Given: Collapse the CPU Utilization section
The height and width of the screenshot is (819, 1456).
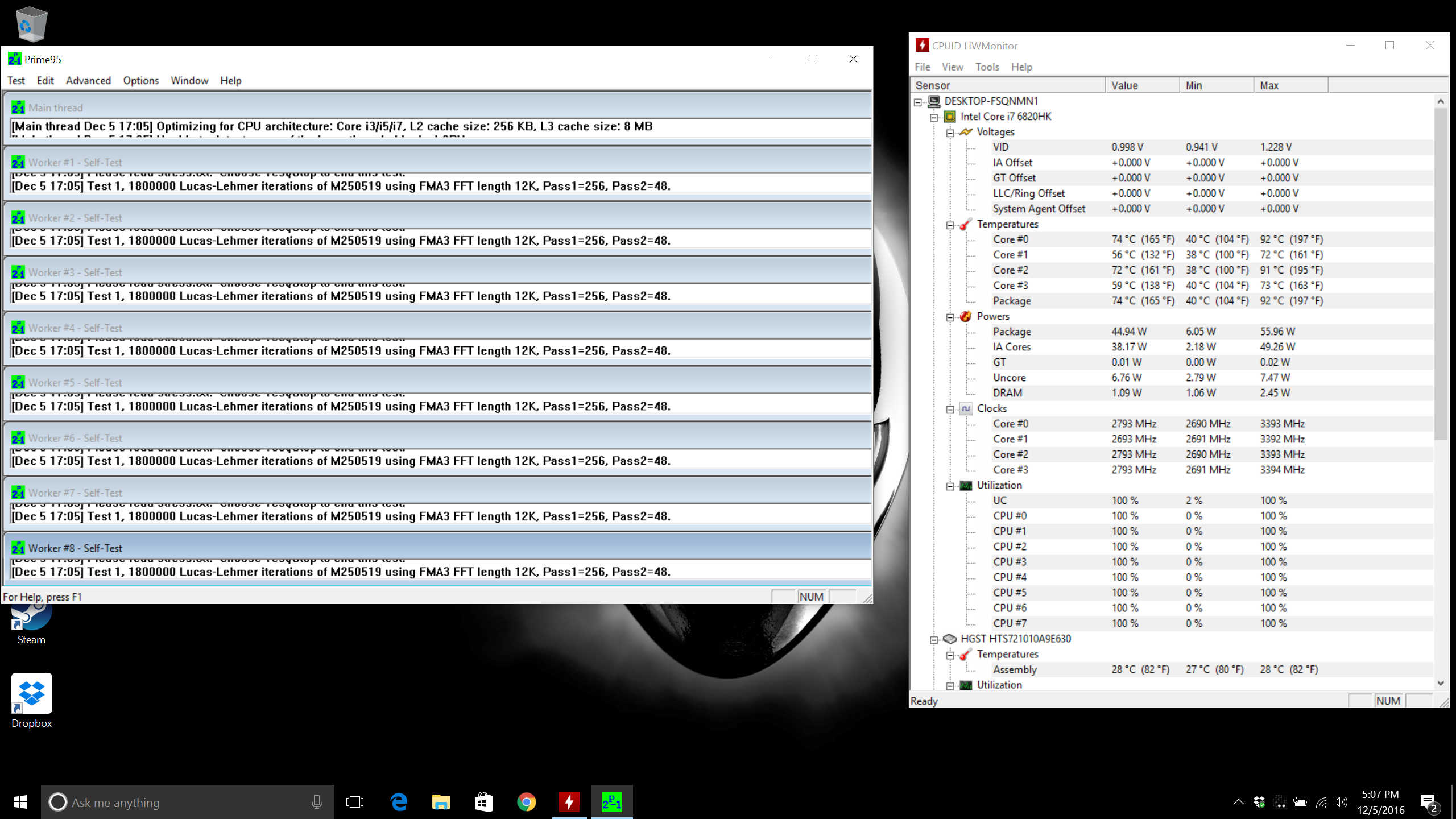Looking at the screenshot, I should pos(950,486).
